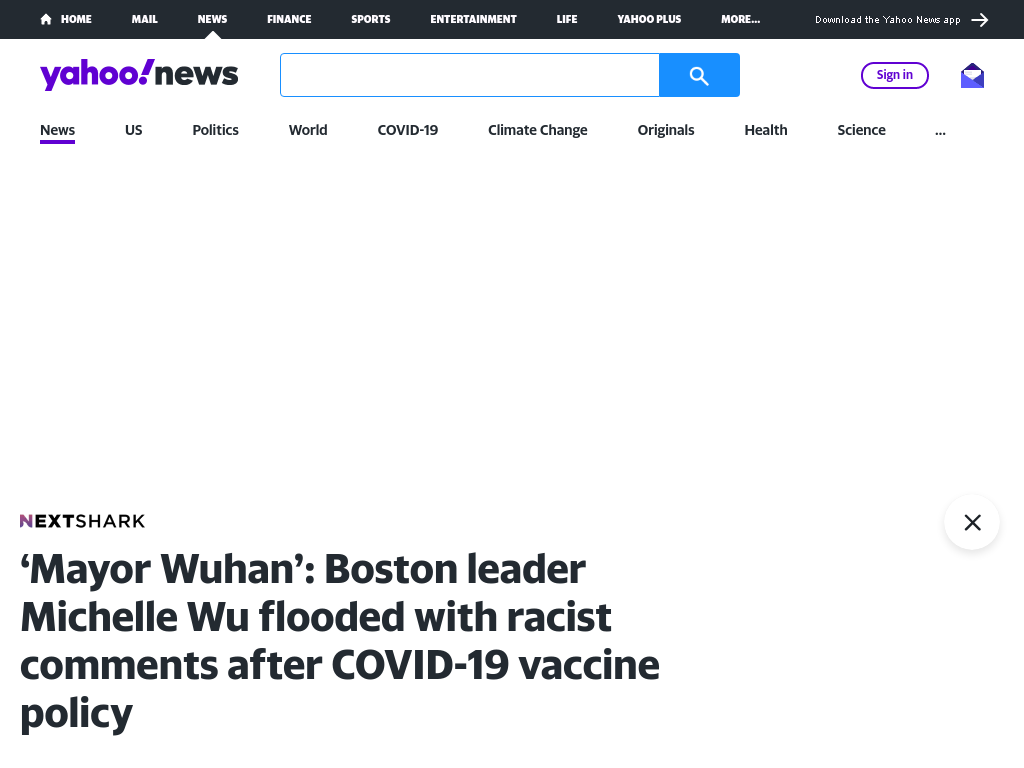Open the NextShark publisher logo
This screenshot has height=768, width=1024.
[82, 521]
